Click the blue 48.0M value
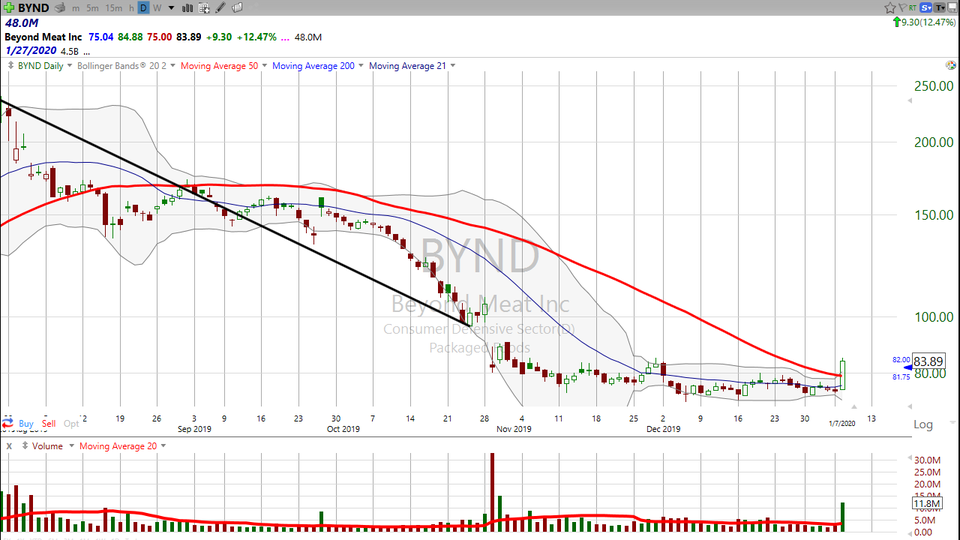The height and width of the screenshot is (540, 960). [x=21, y=23]
